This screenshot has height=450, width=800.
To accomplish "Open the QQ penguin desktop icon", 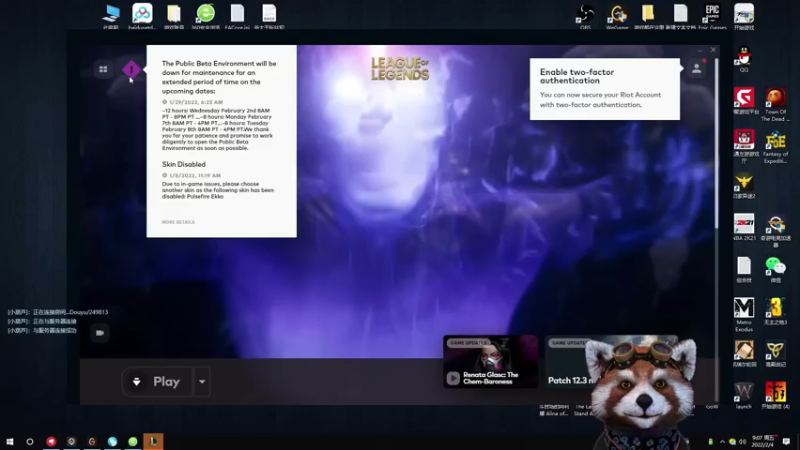I will point(744,59).
